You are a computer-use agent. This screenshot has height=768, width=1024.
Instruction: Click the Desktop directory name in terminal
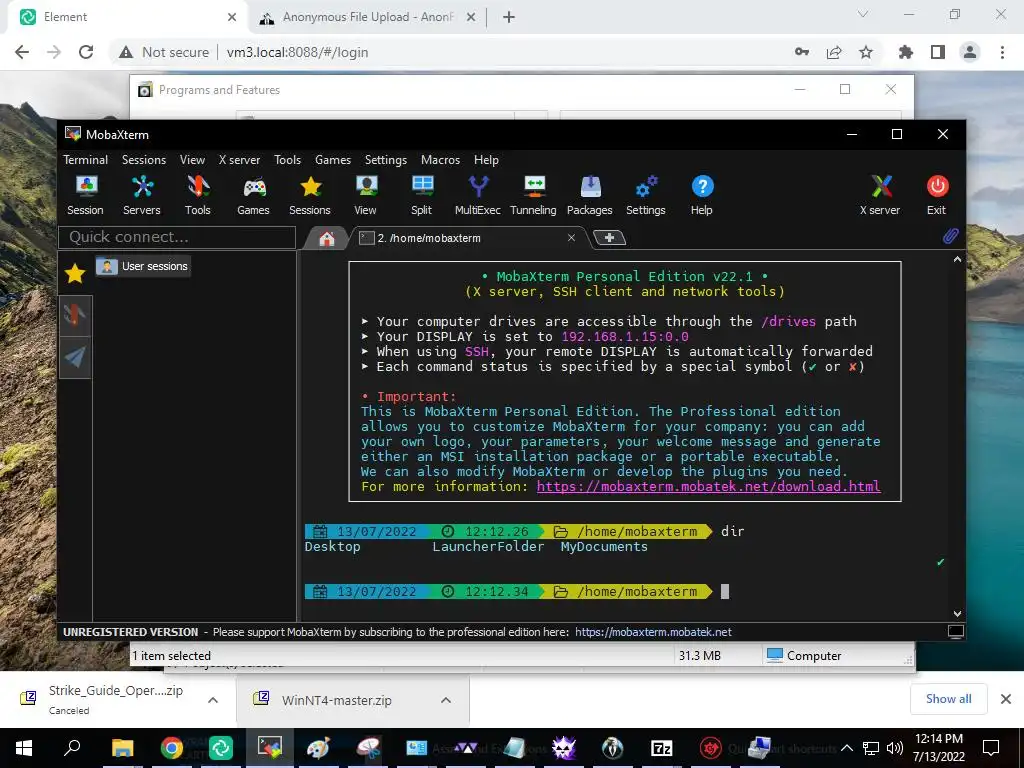pos(332,547)
